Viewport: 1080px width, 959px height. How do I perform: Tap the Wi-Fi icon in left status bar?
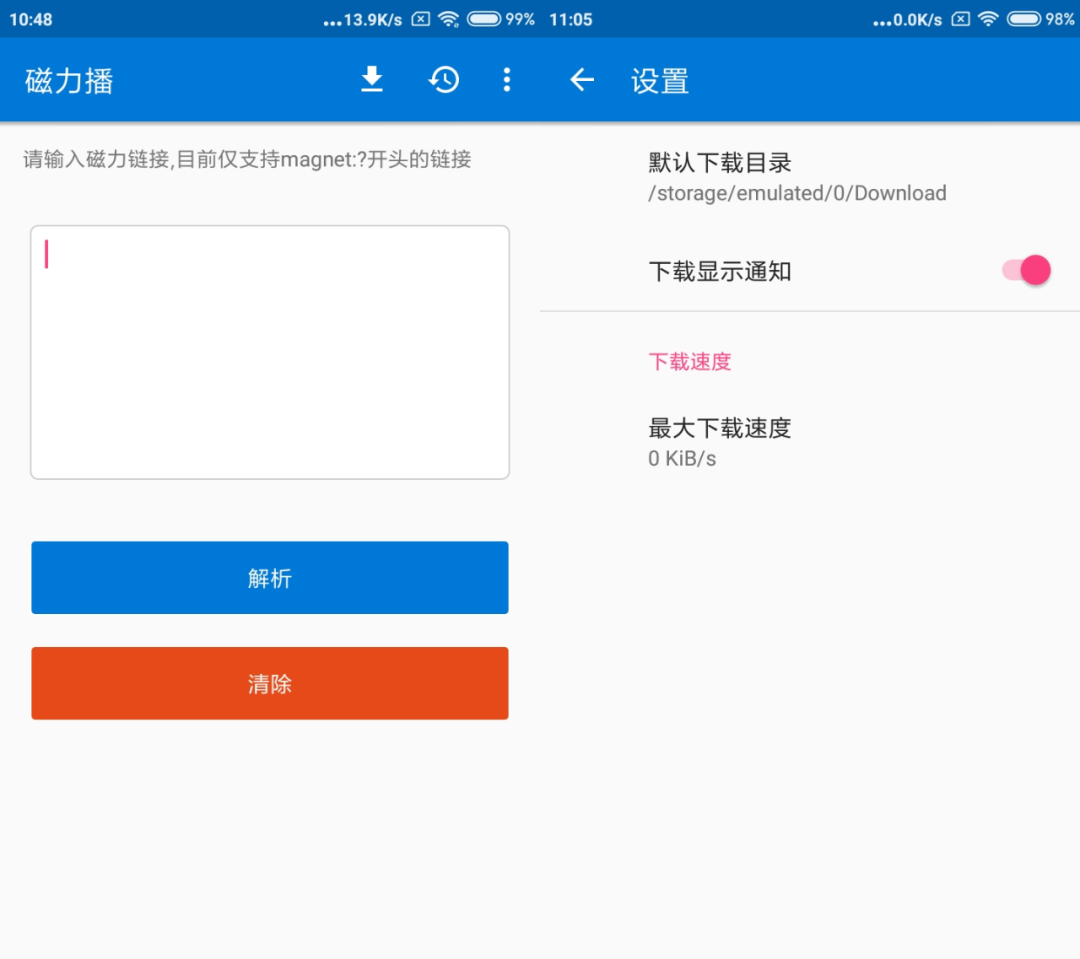(x=449, y=19)
